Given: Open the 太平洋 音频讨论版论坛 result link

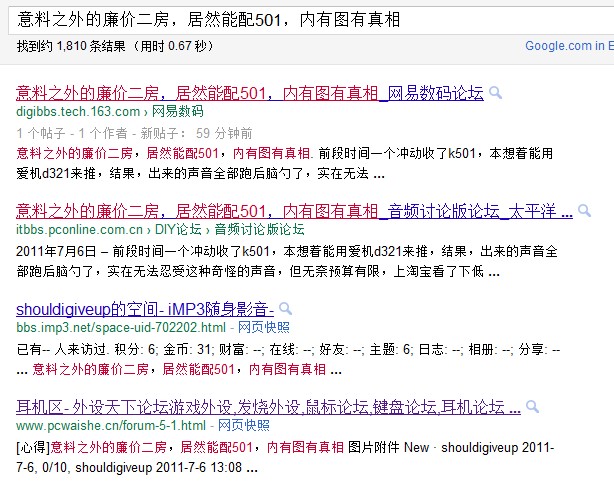Looking at the screenshot, I should [x=294, y=211].
